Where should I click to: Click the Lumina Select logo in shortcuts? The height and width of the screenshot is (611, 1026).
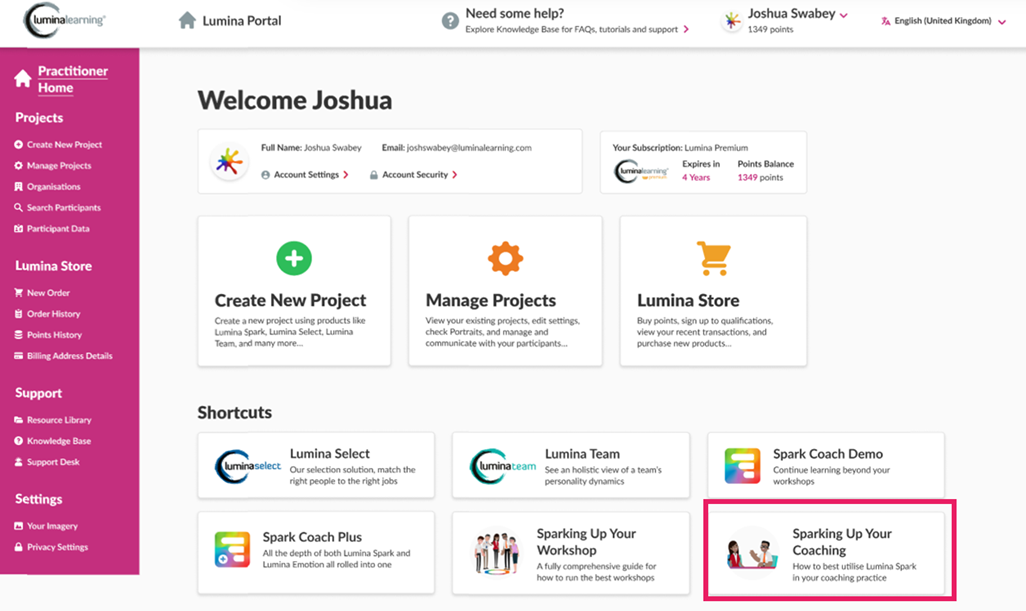pos(248,466)
